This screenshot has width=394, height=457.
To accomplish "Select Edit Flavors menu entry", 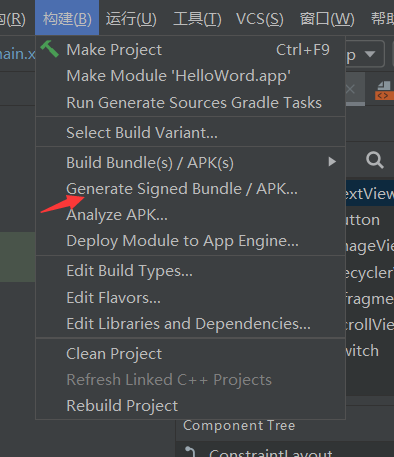I will (190, 297).
